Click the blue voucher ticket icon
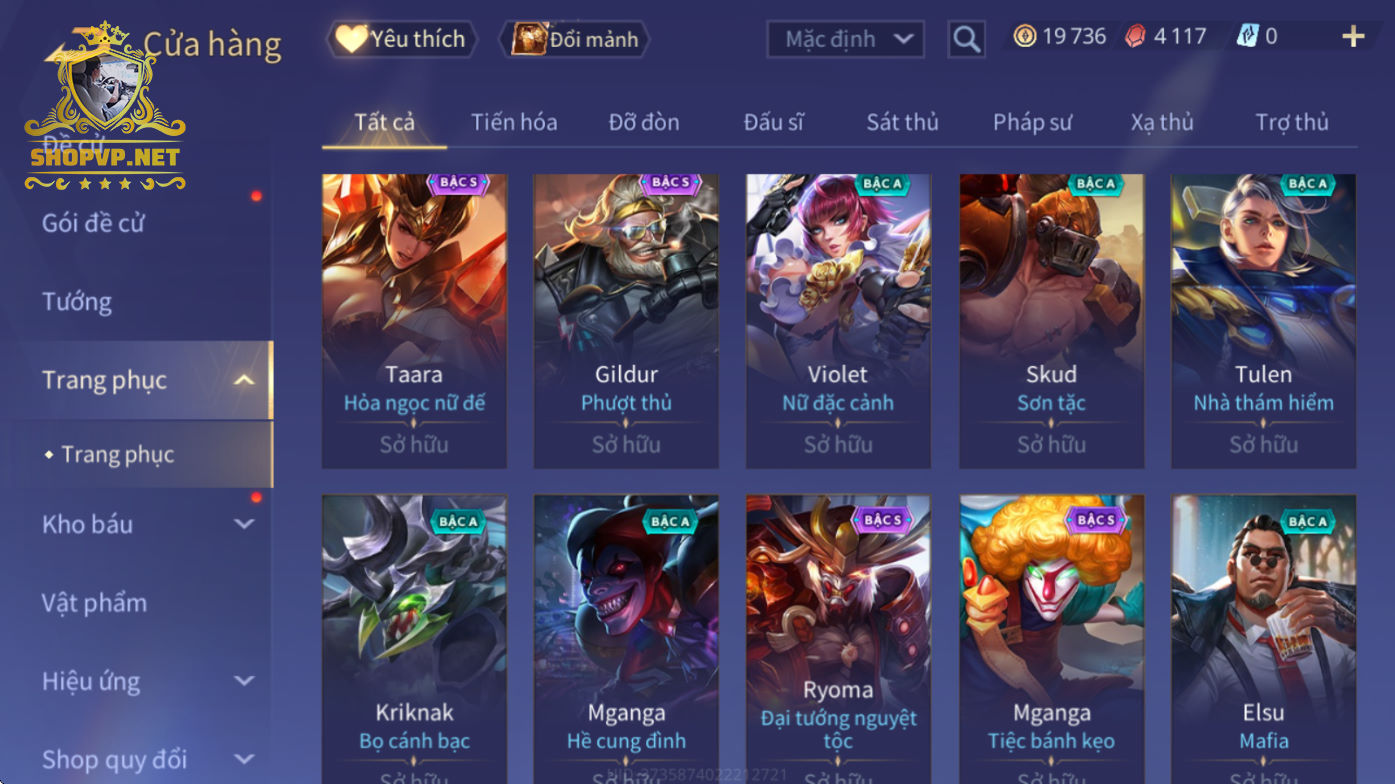This screenshot has height=784, width=1395. coord(1247,37)
